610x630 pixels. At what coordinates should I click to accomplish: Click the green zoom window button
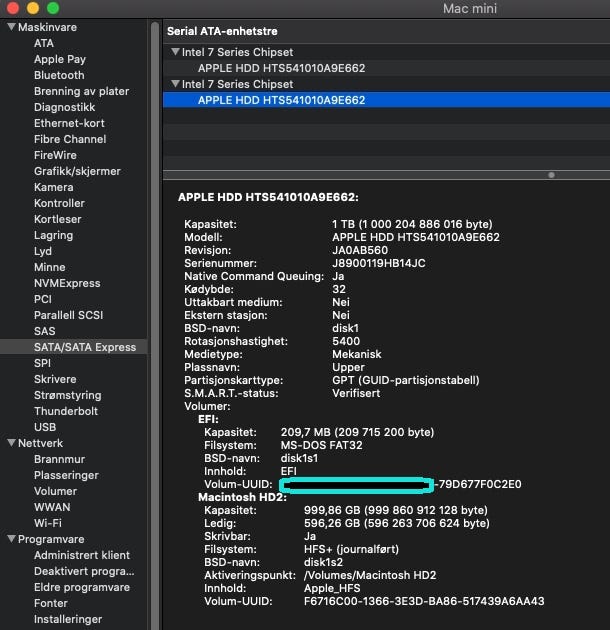tap(53, 8)
